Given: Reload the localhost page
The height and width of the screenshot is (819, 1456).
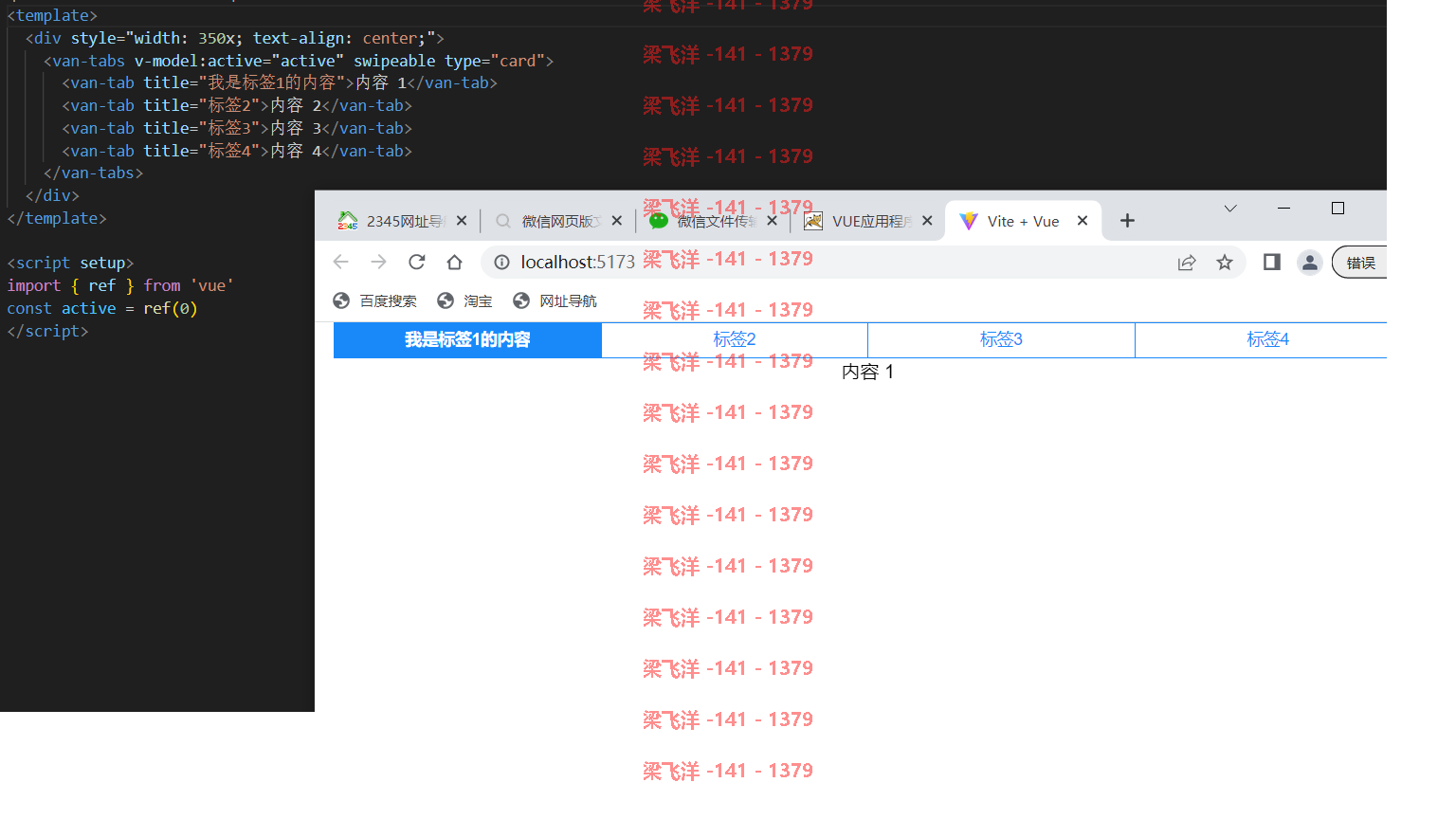Looking at the screenshot, I should (x=417, y=263).
